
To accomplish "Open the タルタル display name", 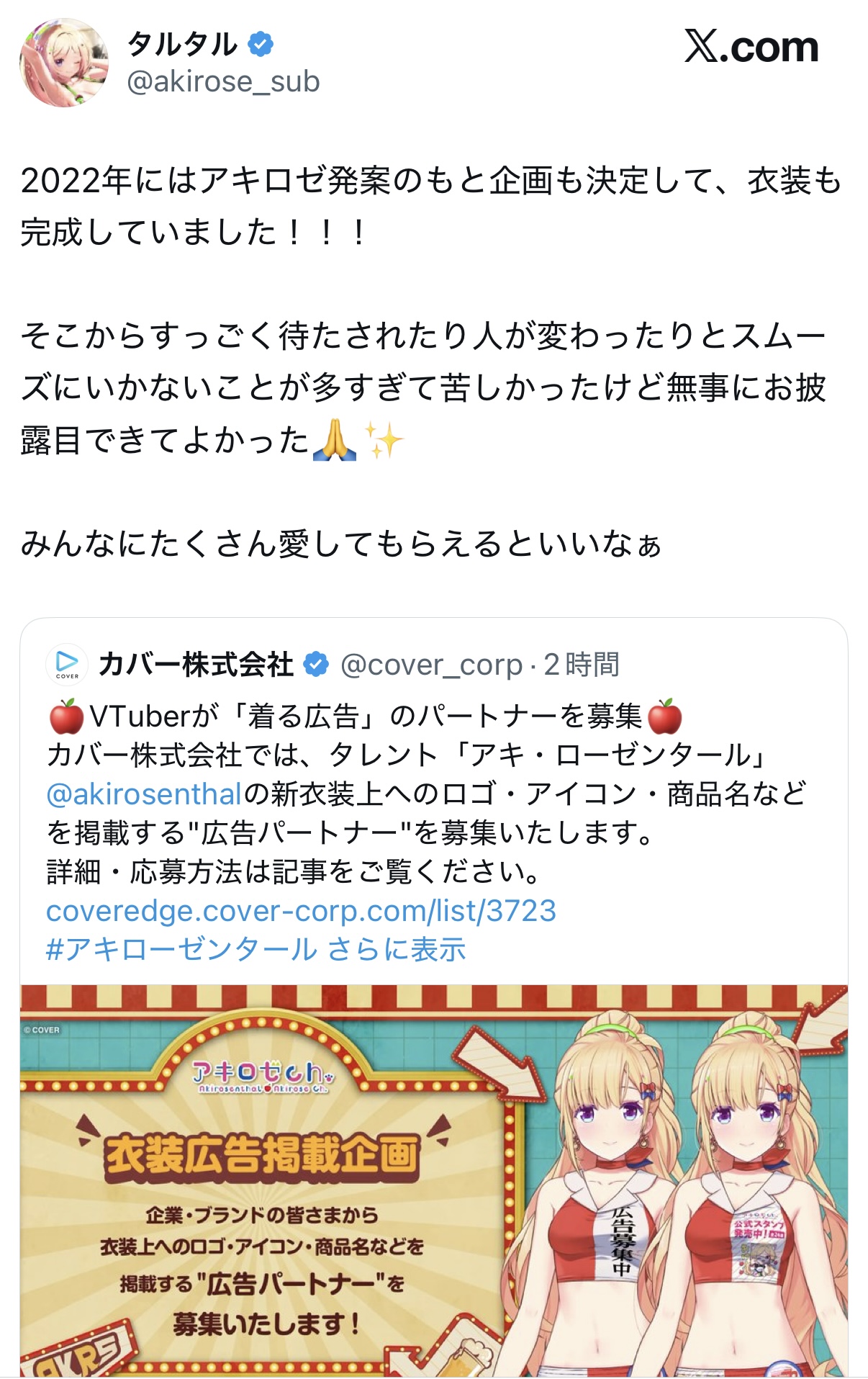I will (x=181, y=45).
